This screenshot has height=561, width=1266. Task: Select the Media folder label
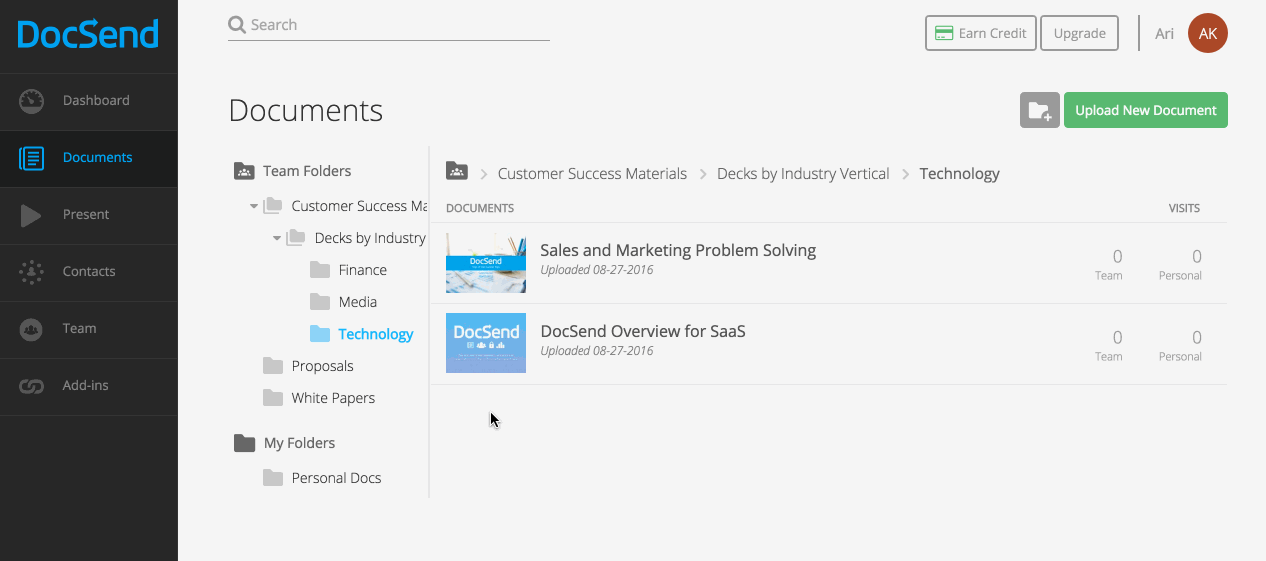(x=358, y=302)
